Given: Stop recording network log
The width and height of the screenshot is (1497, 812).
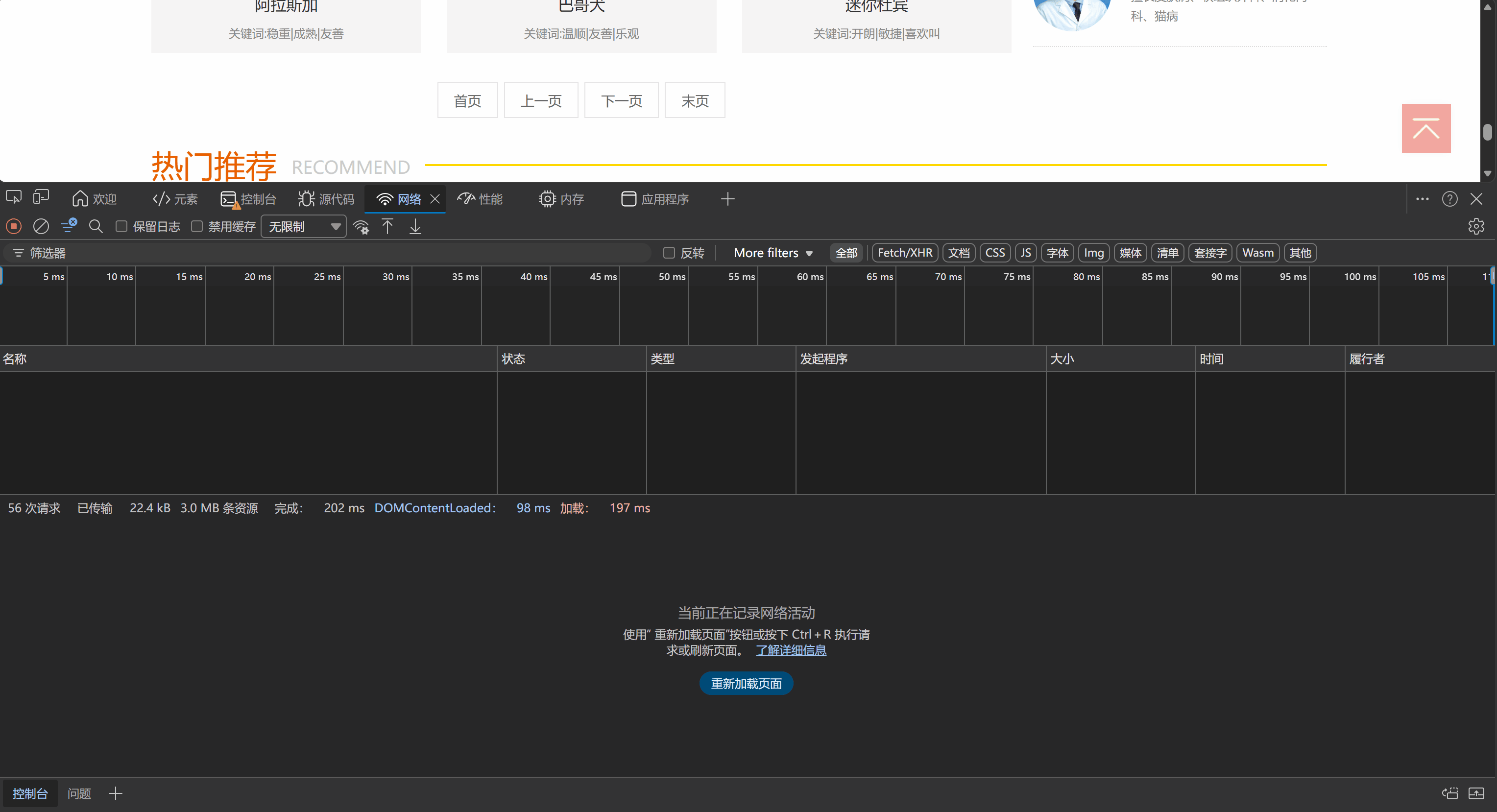Looking at the screenshot, I should tap(13, 226).
